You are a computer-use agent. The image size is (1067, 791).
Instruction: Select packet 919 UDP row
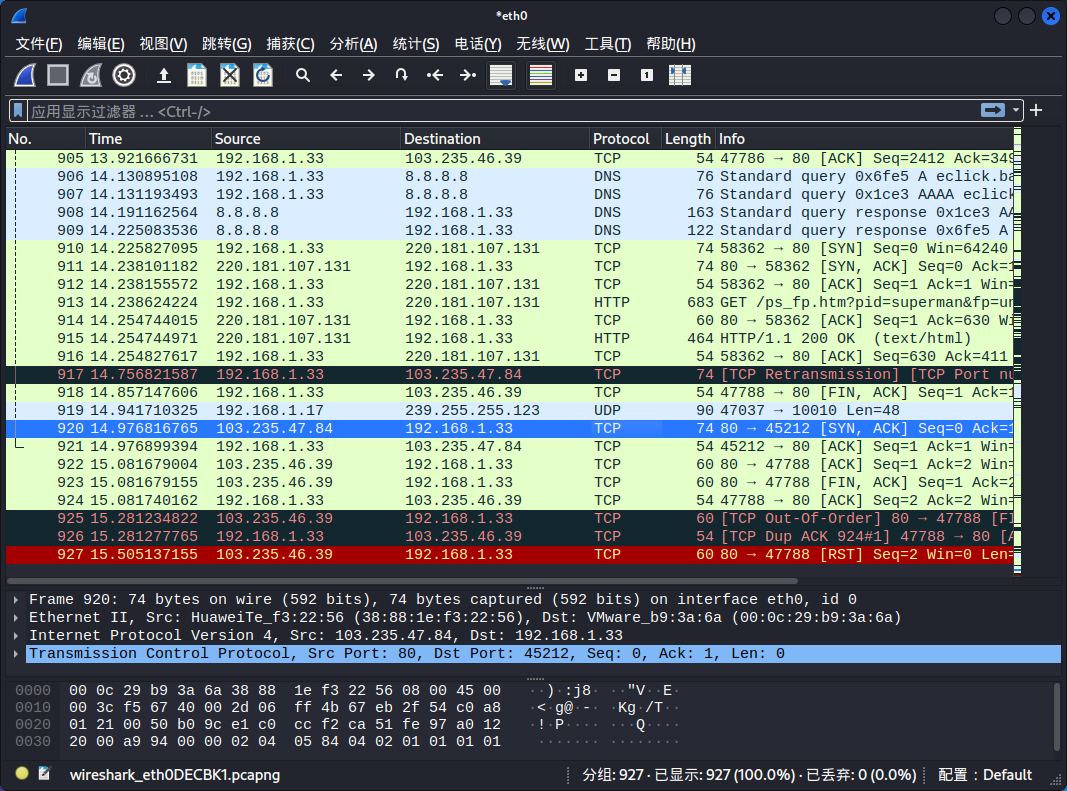[x=510, y=410]
